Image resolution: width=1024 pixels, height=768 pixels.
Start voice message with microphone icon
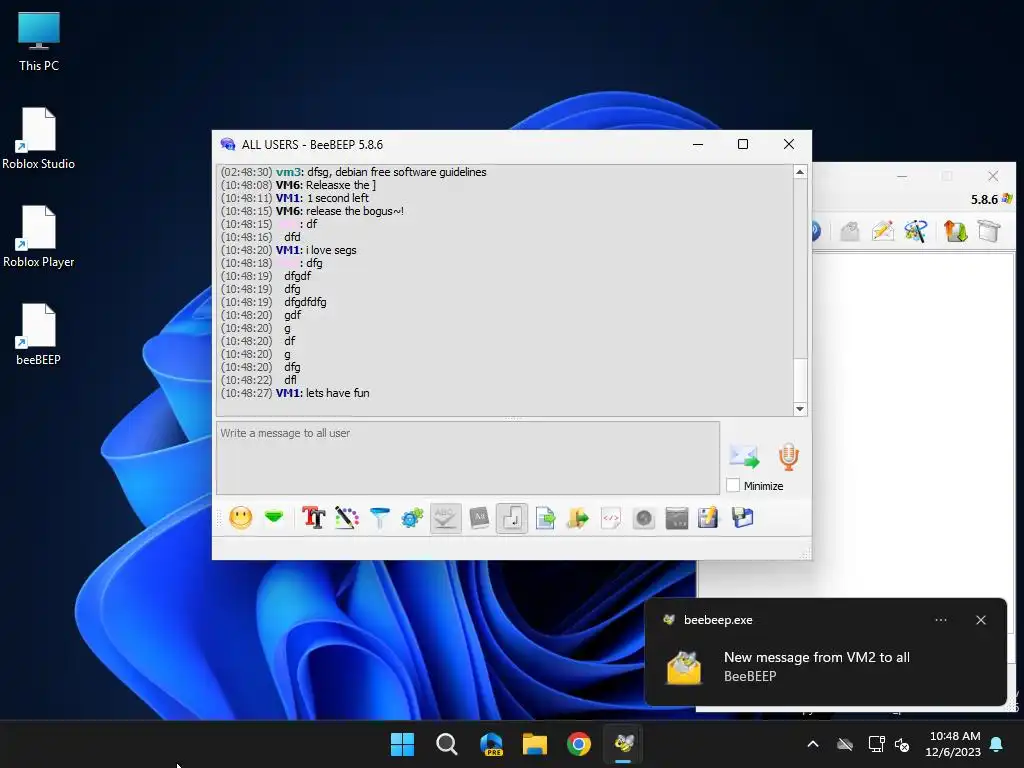pos(788,457)
